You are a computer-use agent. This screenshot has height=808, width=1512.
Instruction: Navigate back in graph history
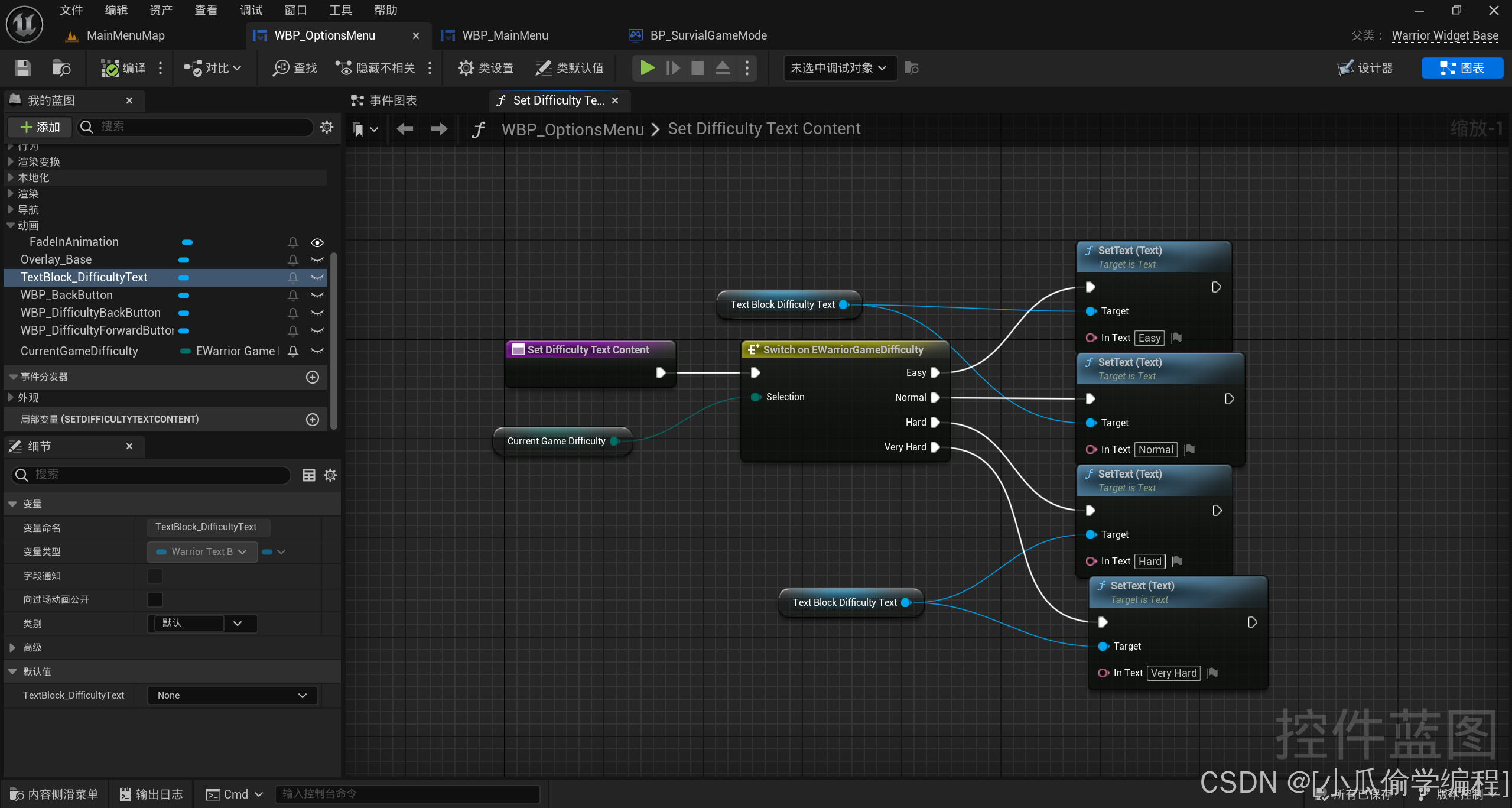click(x=405, y=129)
